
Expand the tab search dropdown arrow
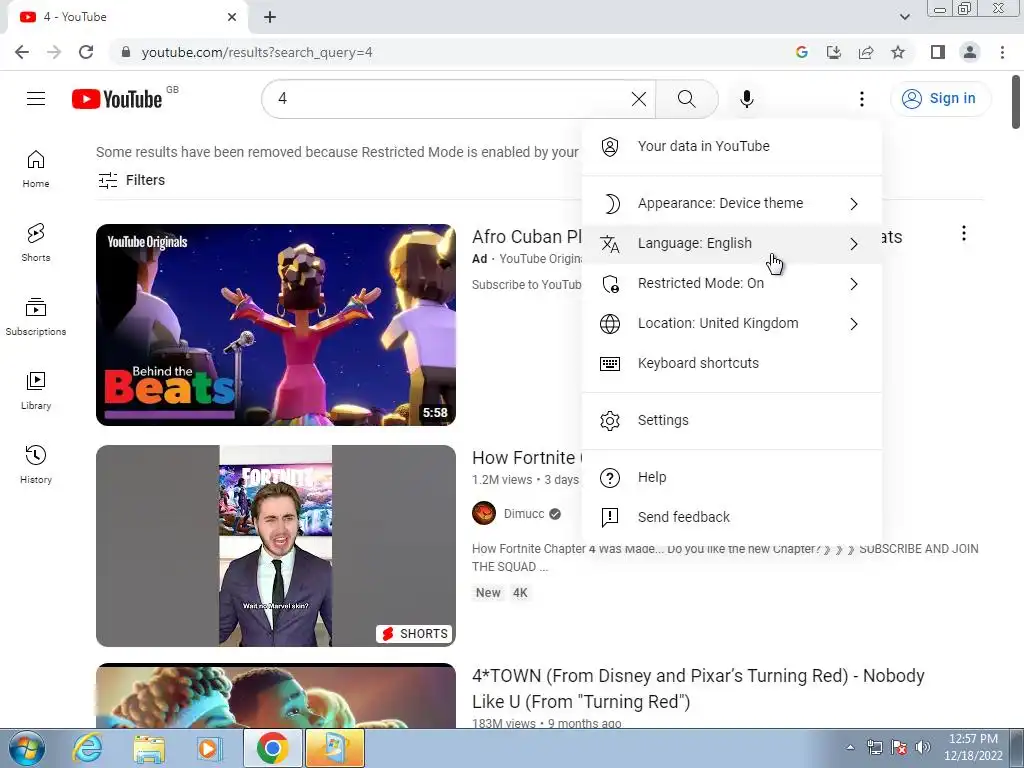coord(904,17)
